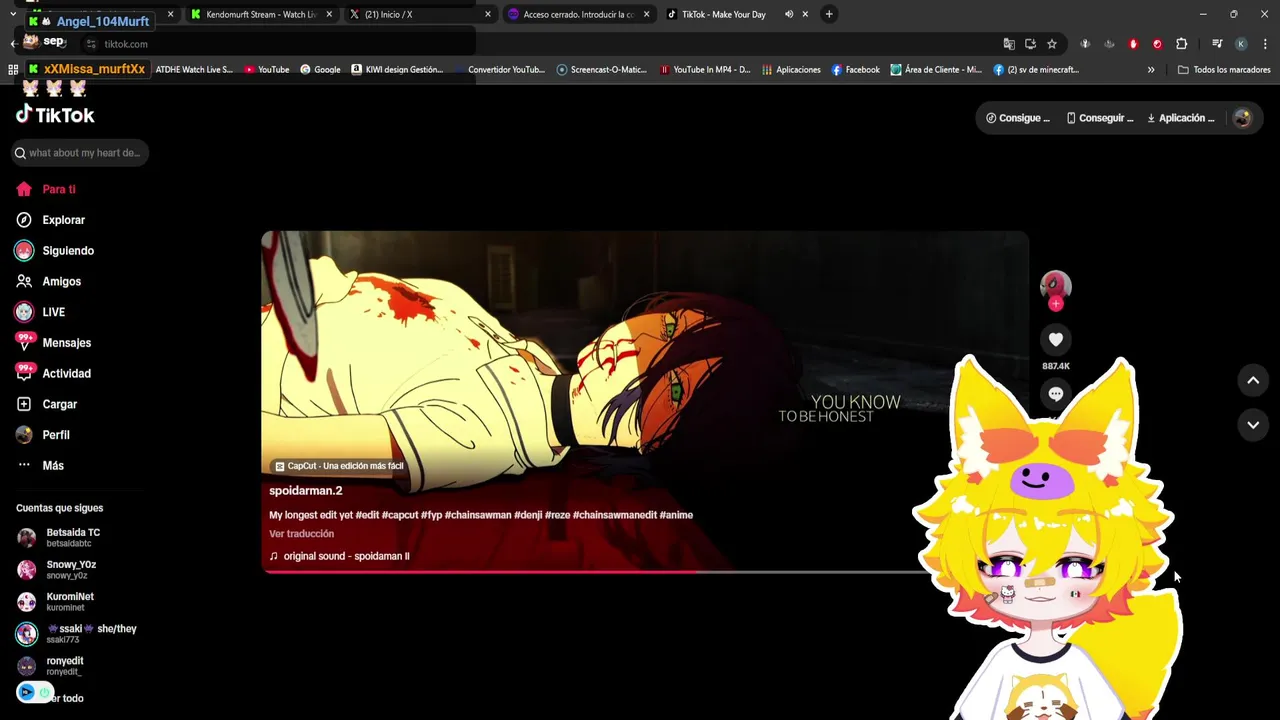Image resolution: width=1280 pixels, height=720 pixels.
Task: Open Todos los marcadores folder
Action: tap(1224, 70)
